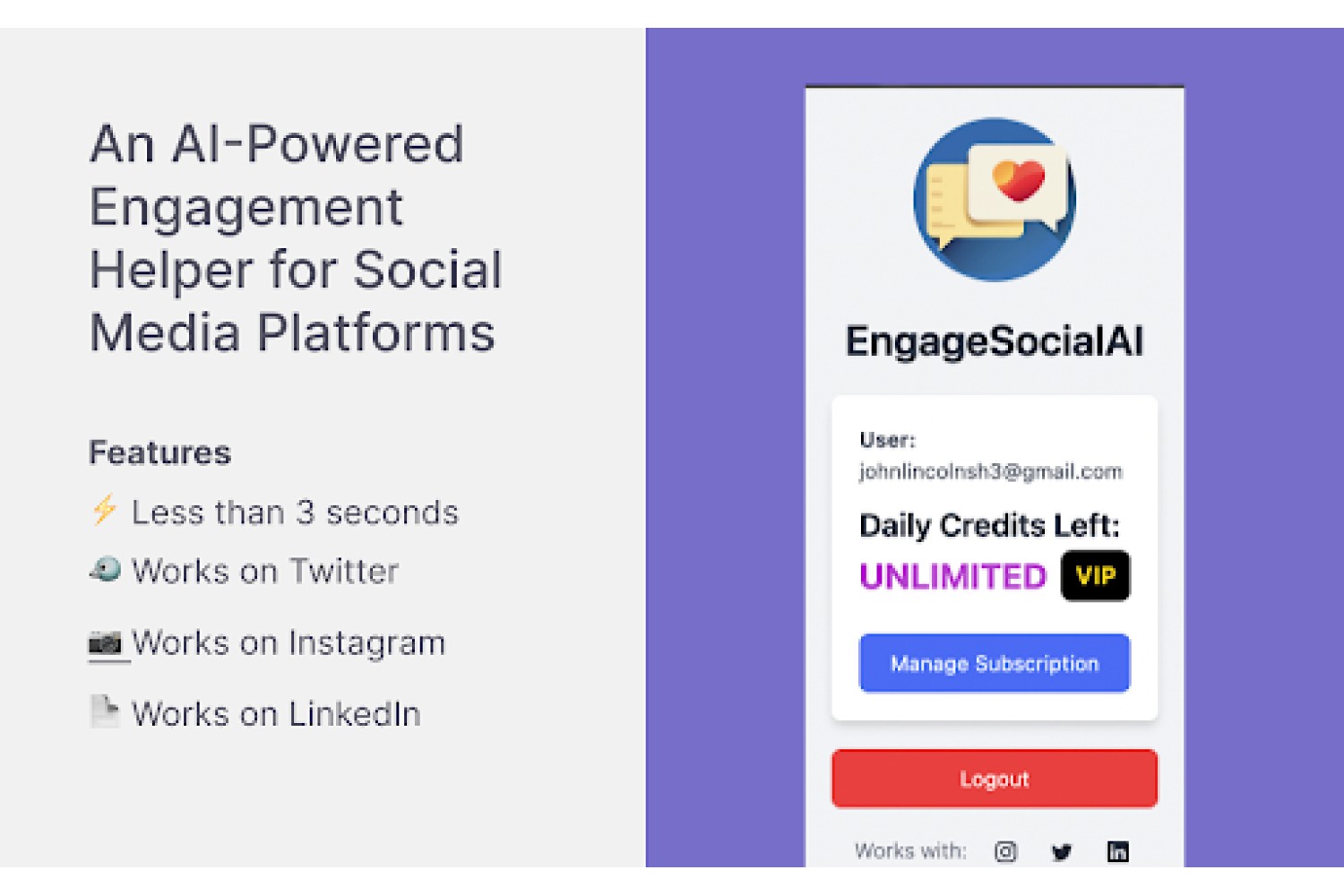The height and width of the screenshot is (896, 1344).
Task: Click the Features heading
Action: coord(159,452)
